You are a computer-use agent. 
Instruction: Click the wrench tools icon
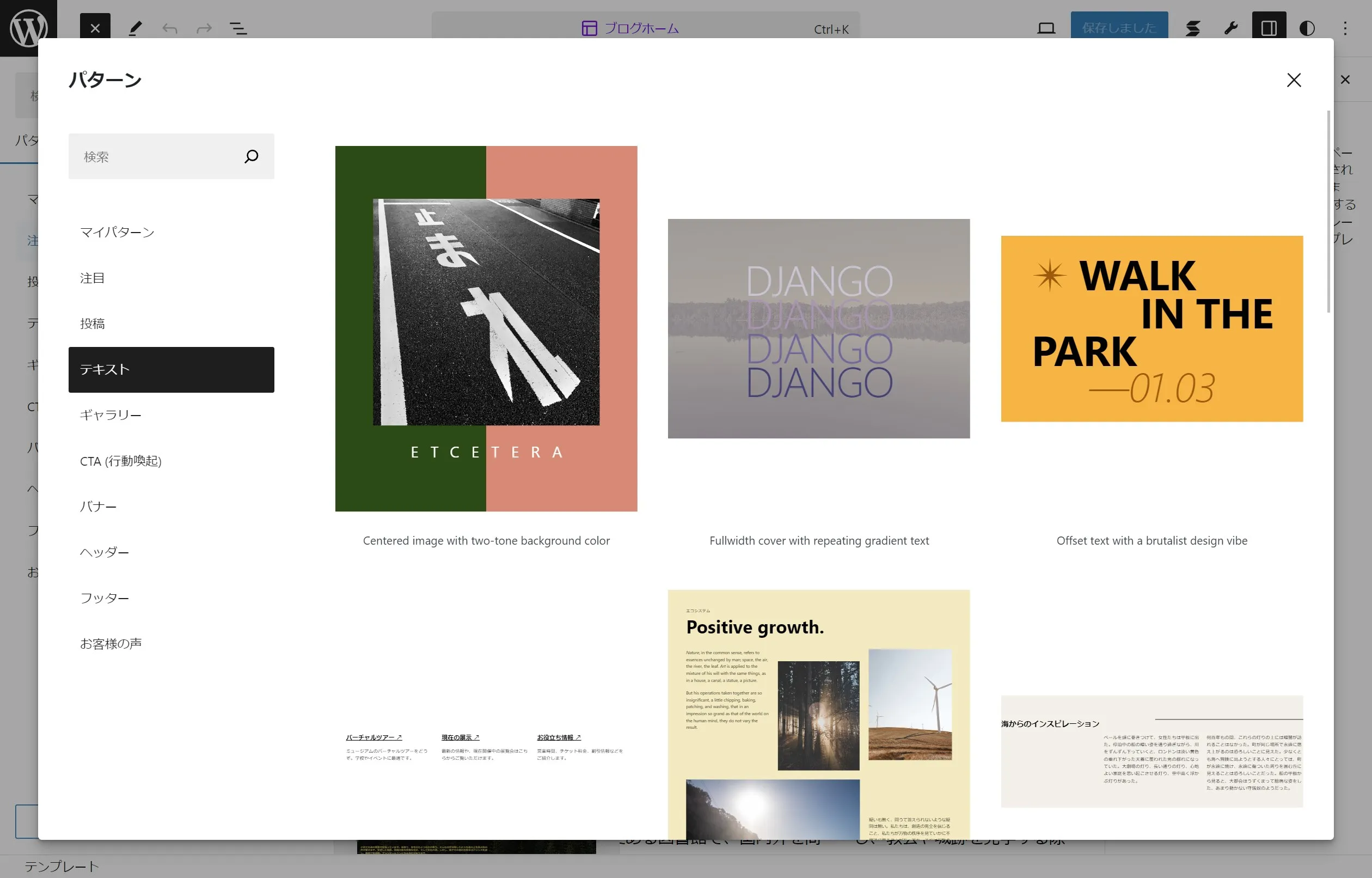pos(1230,28)
